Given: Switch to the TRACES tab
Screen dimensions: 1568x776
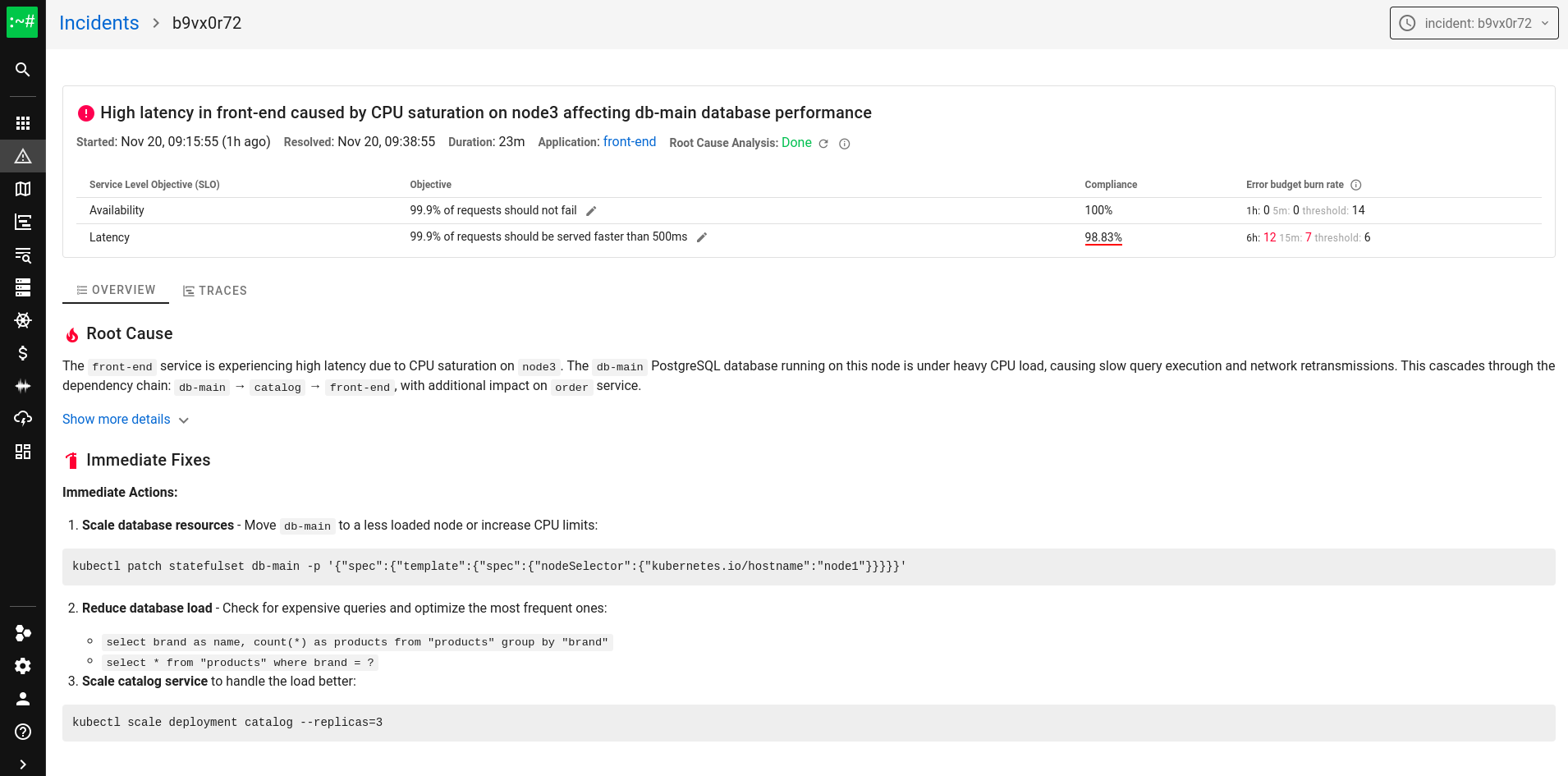Looking at the screenshot, I should [215, 290].
